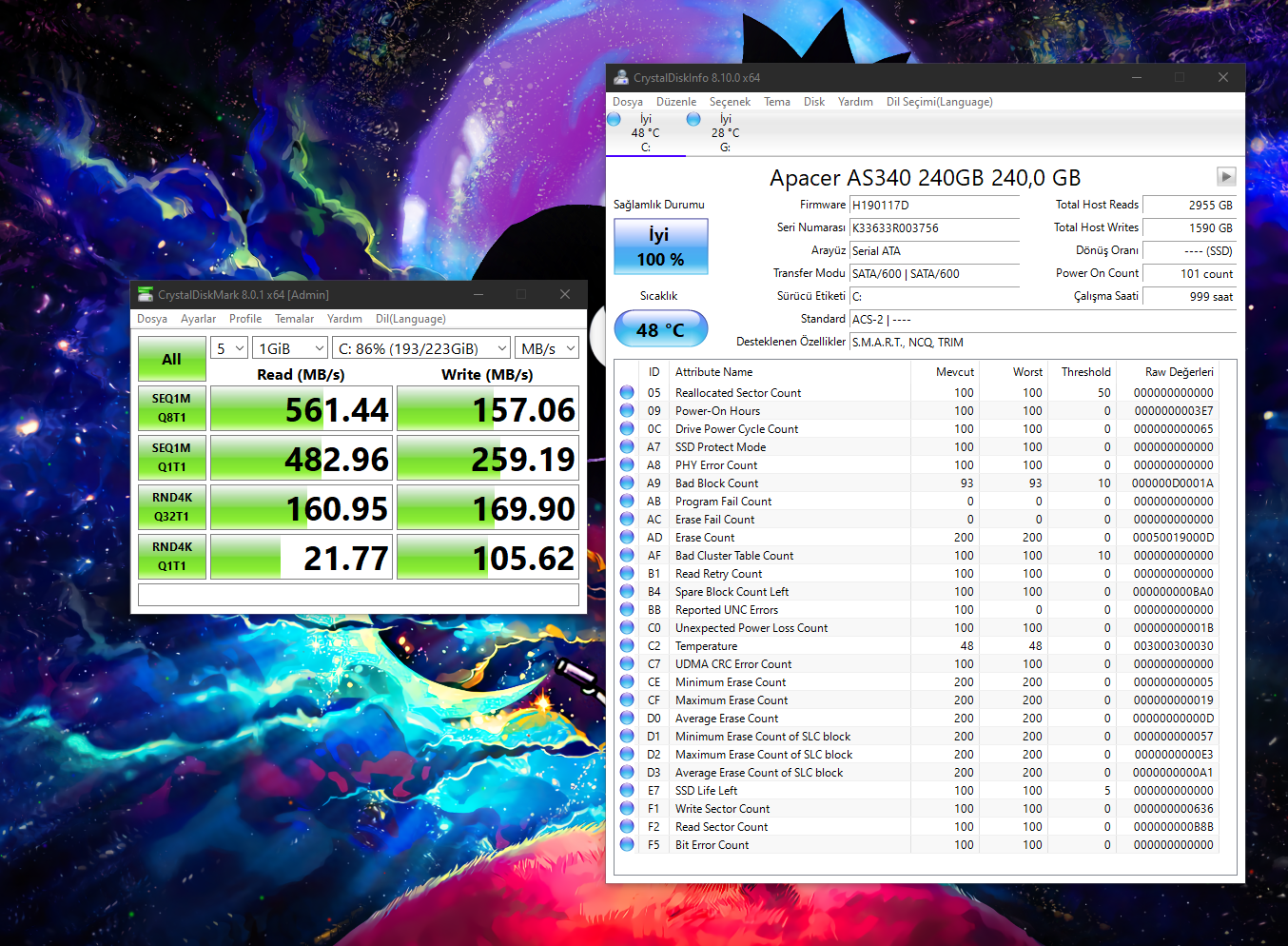The width and height of the screenshot is (1288, 946).
Task: Start the SEQ1M Q8T1 test
Action: [171, 407]
